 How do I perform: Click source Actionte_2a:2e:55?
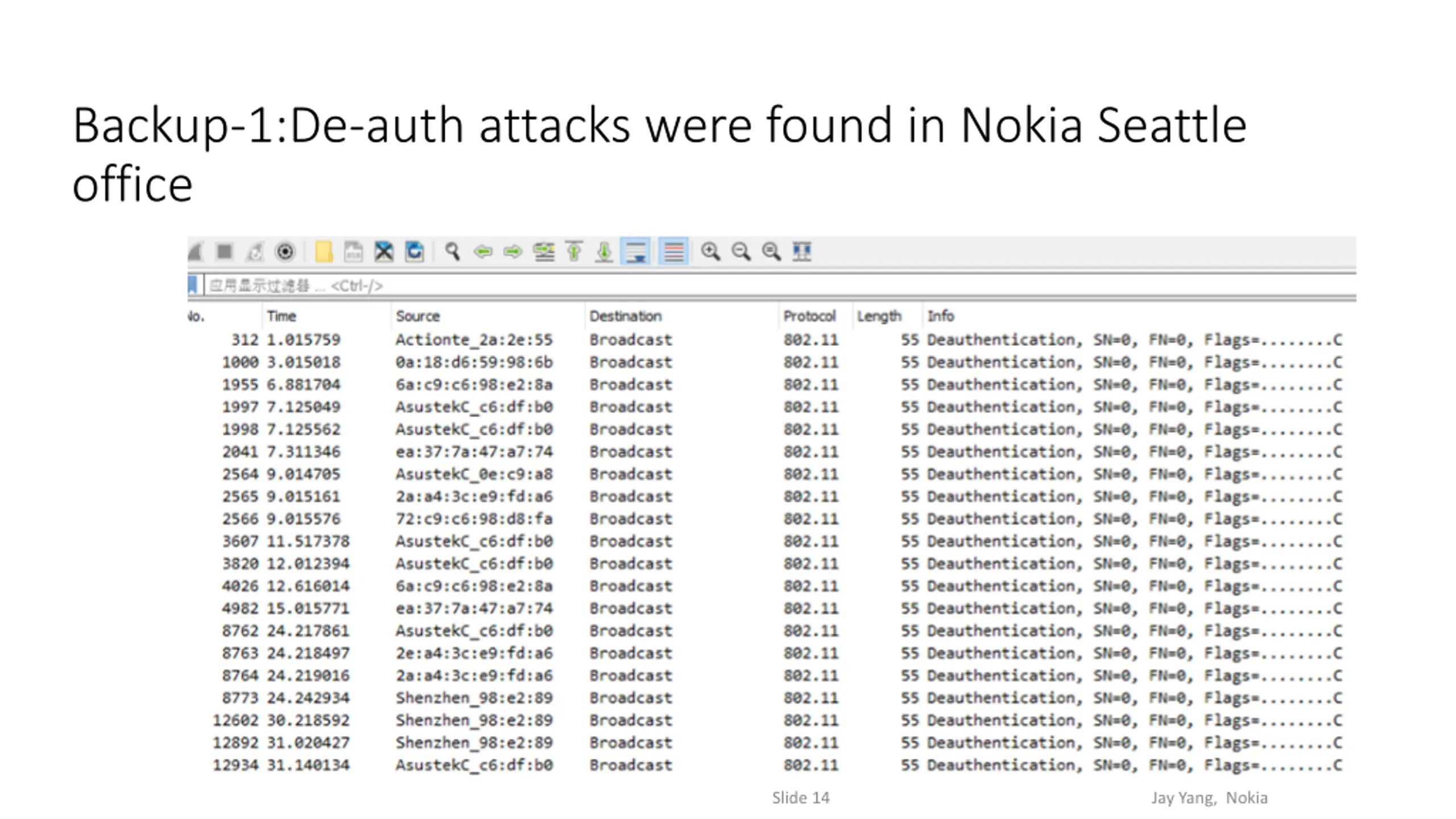474,340
